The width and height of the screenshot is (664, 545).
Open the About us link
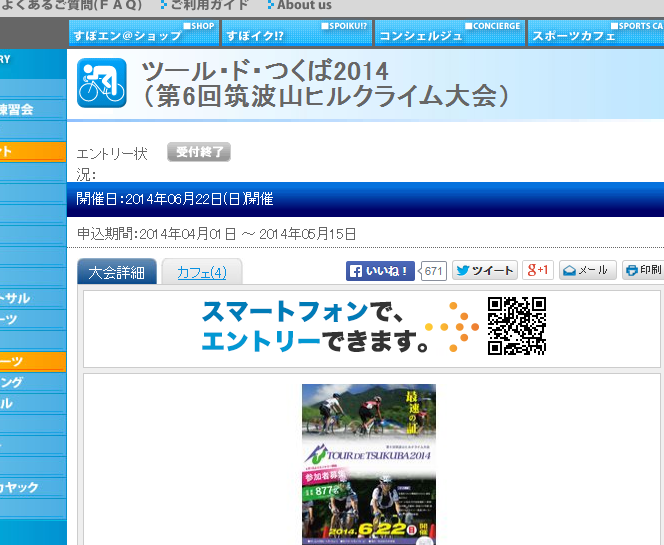303,6
